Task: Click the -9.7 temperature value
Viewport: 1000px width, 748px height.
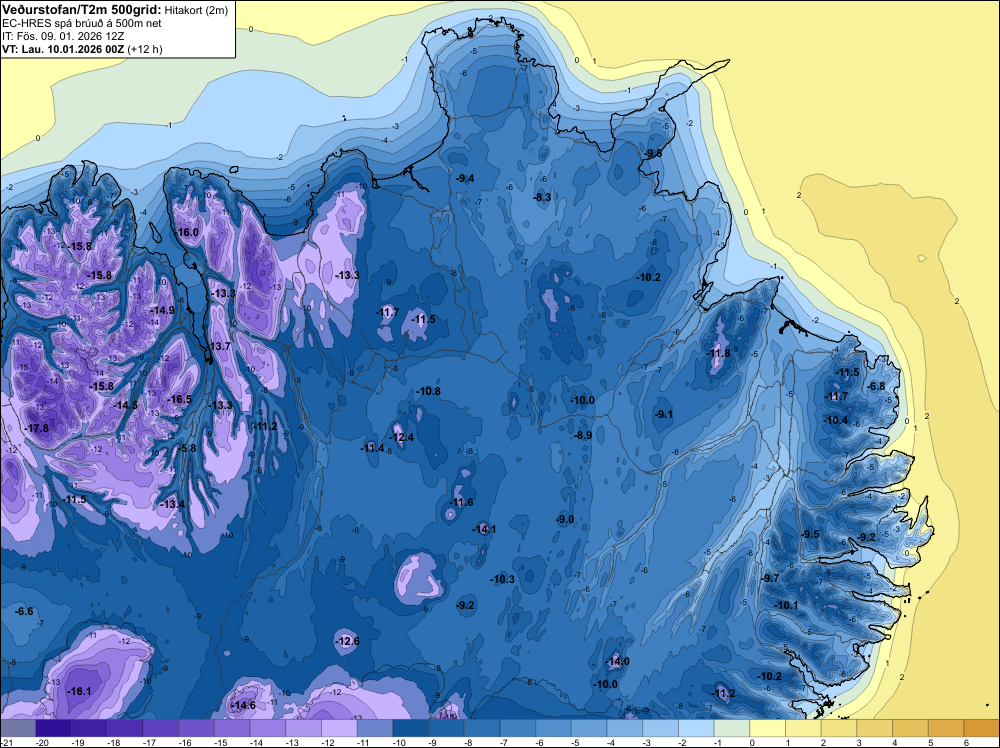Action: pos(770,578)
